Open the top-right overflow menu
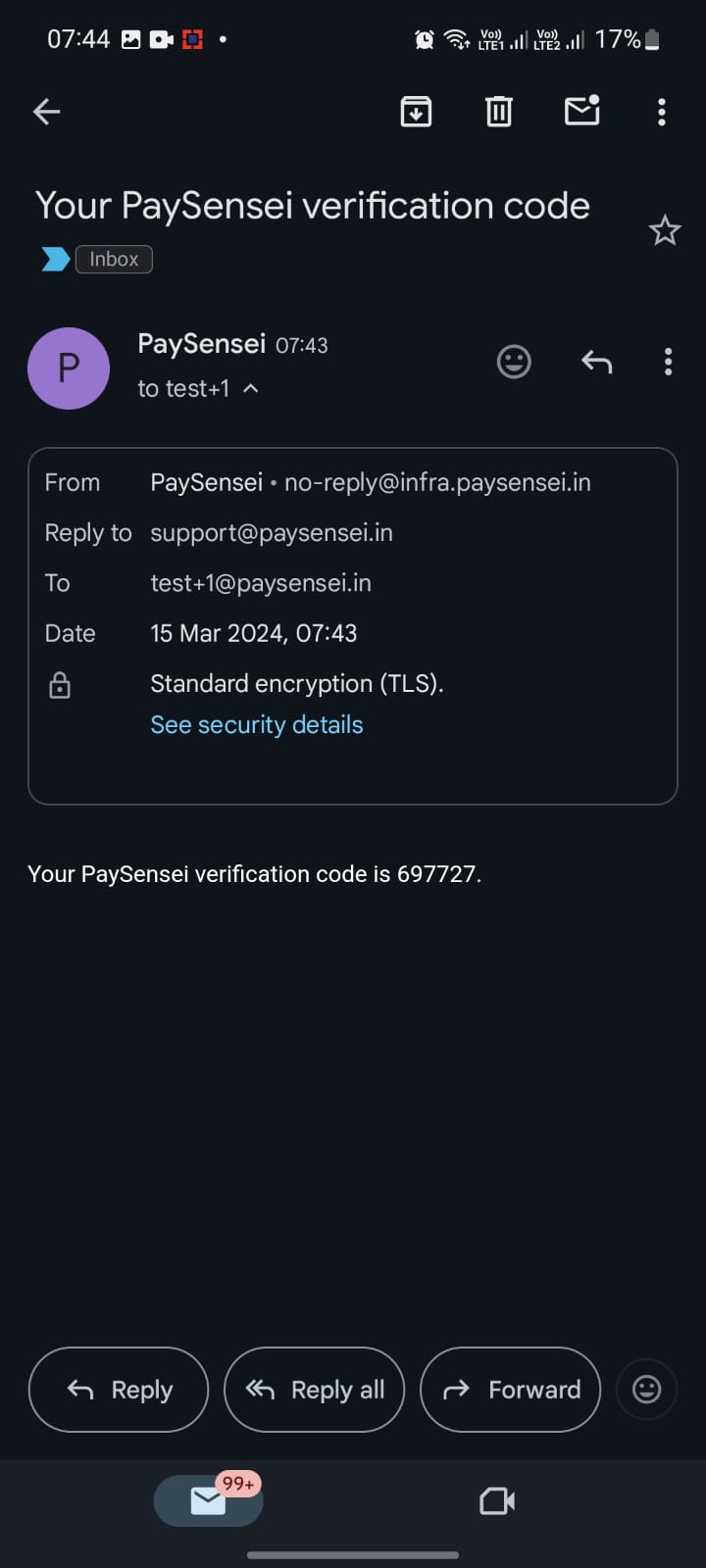 (x=662, y=112)
